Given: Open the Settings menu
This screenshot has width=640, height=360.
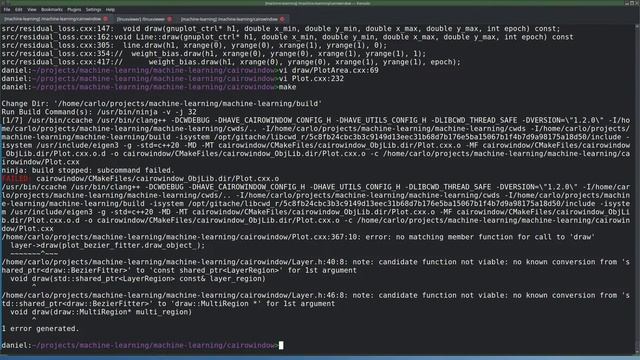Looking at the screenshot, I should (93, 9).
